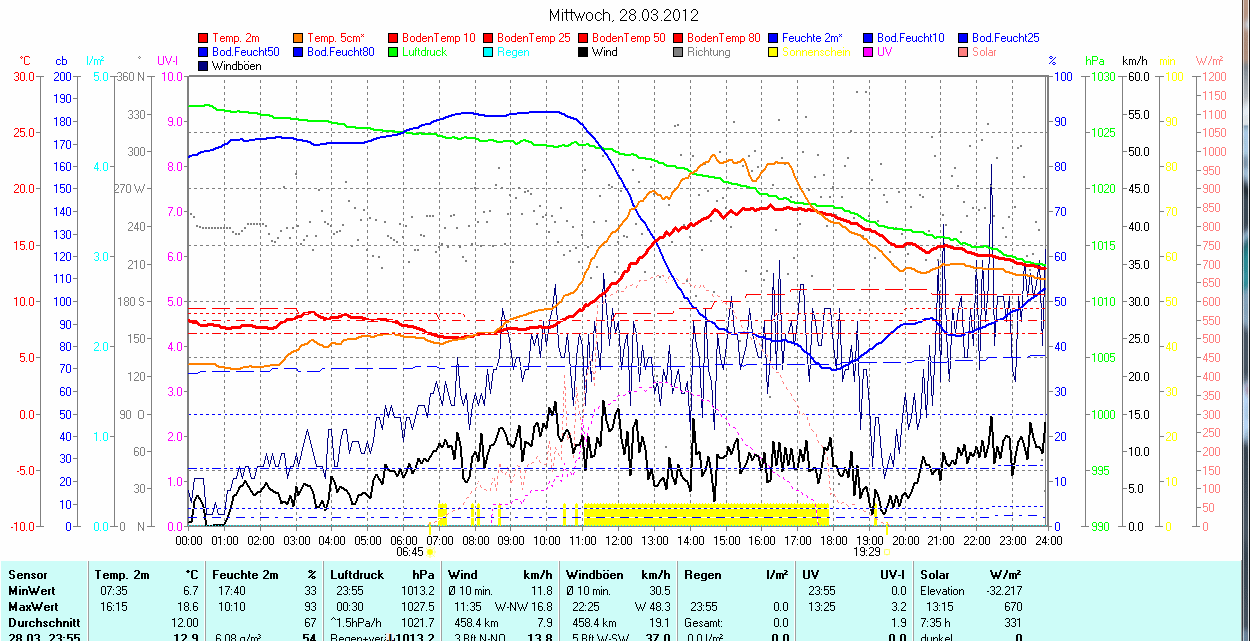Click the Luftdruck column header in table
The height and width of the screenshot is (641, 1250).
point(356,575)
